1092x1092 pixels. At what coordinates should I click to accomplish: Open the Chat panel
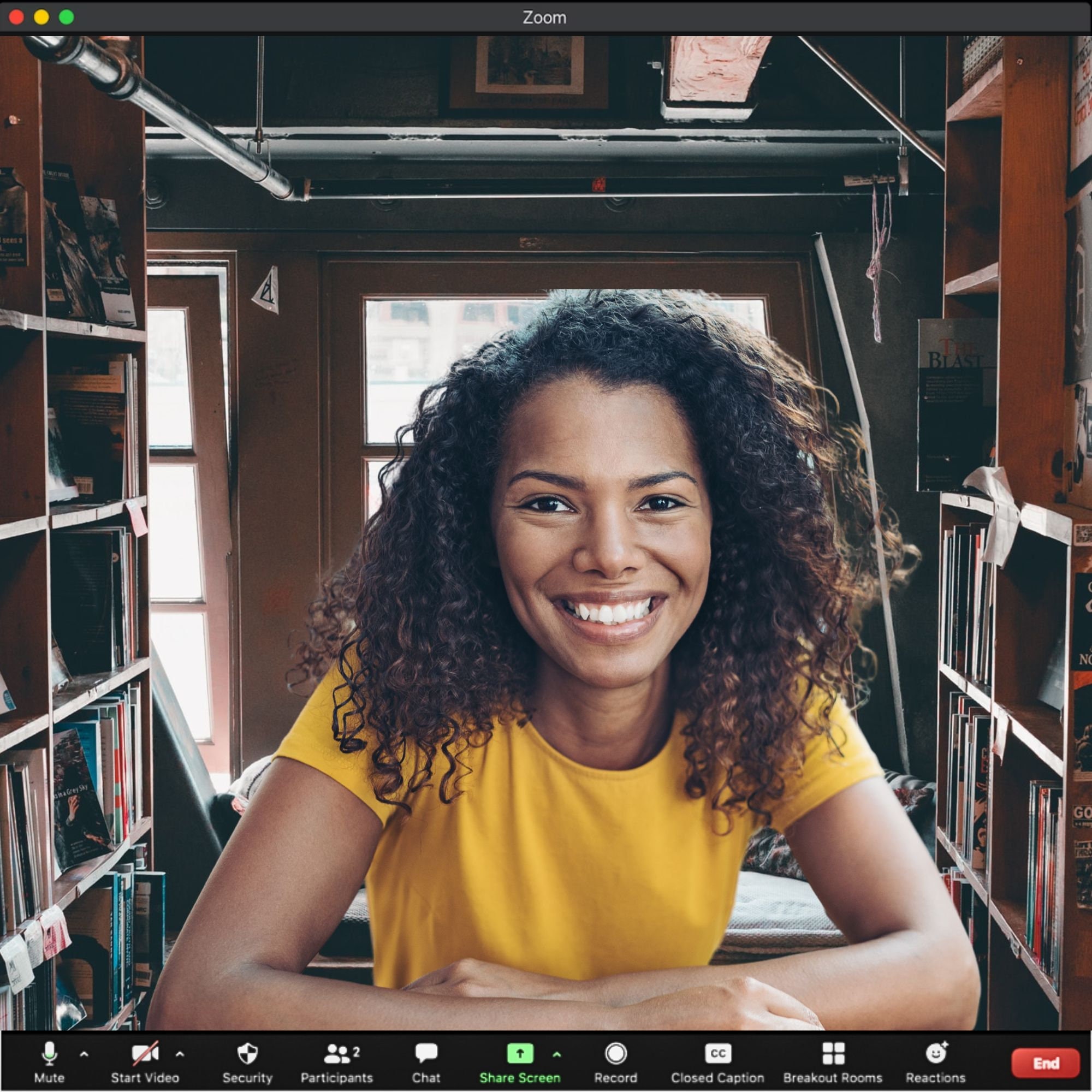(426, 1063)
